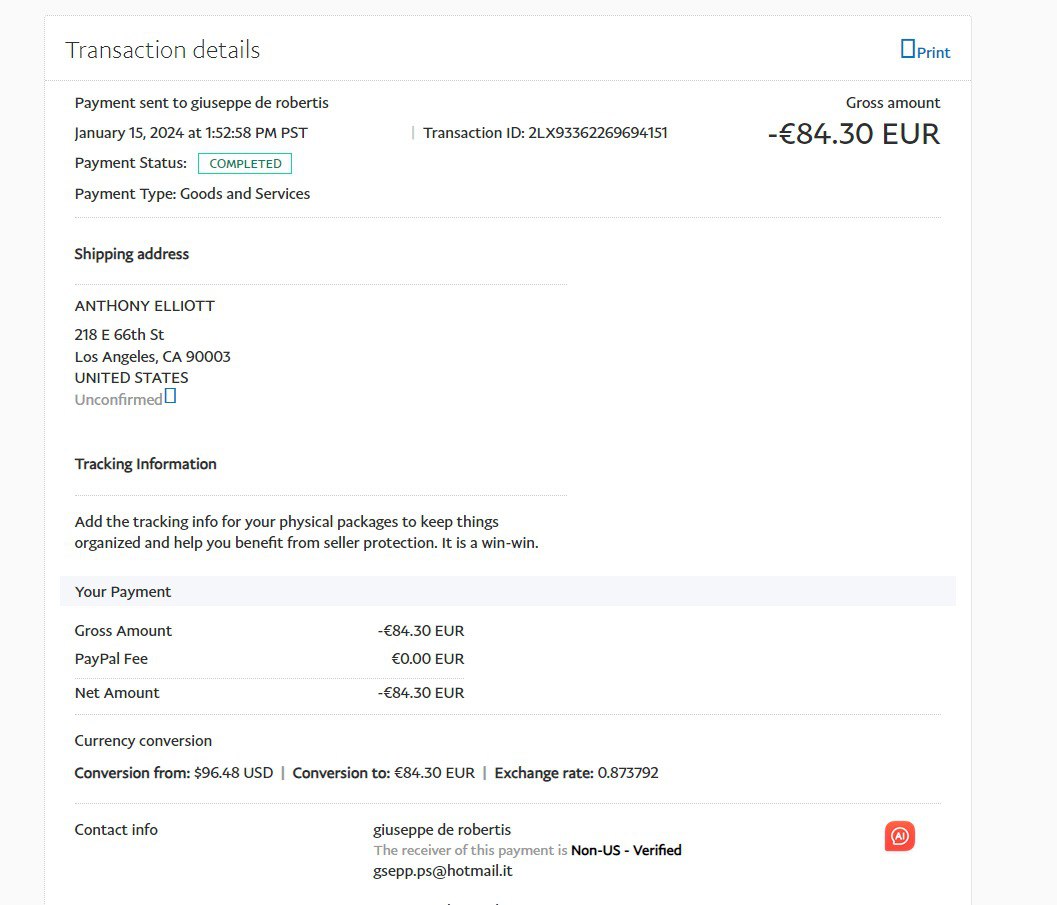This screenshot has width=1057, height=905.
Task: Click the $96.48 USD conversion amount
Action: tap(233, 773)
